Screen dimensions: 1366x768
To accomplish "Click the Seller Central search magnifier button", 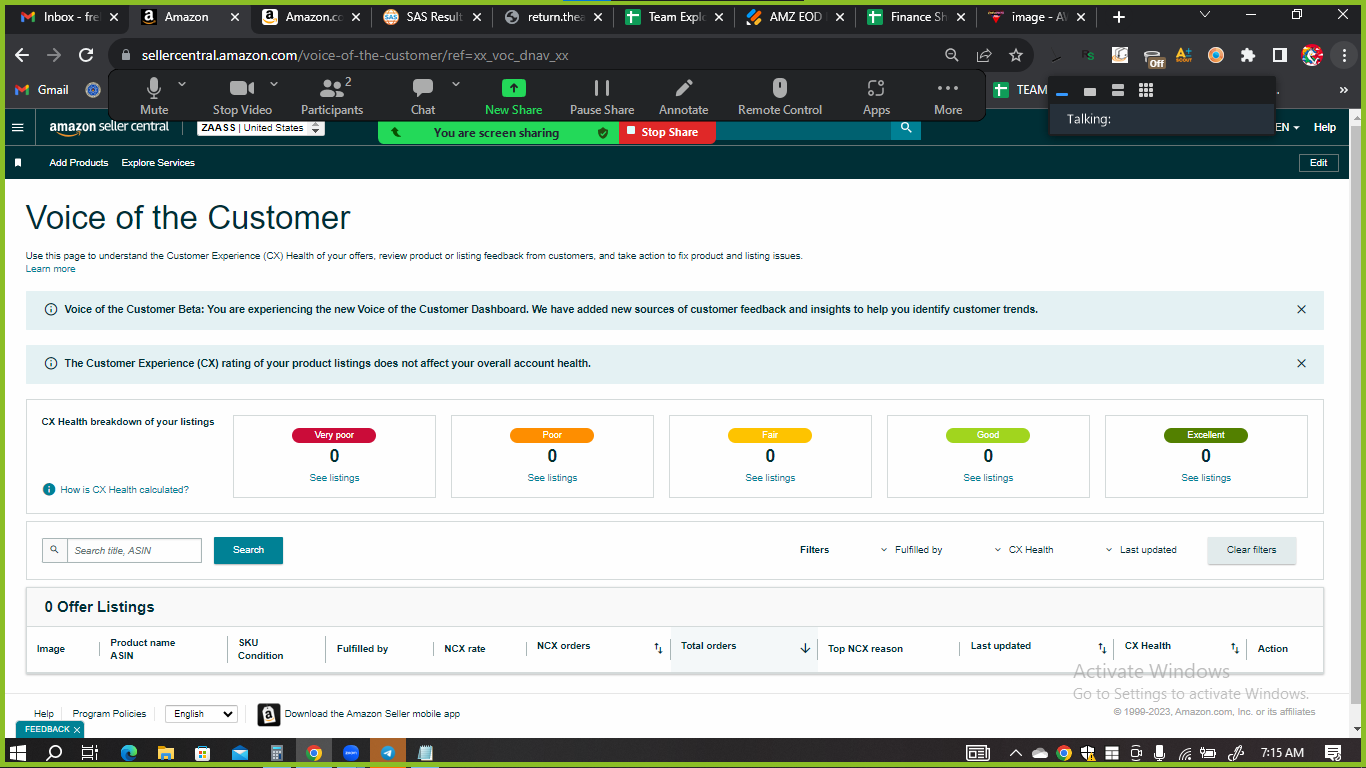I will tap(906, 128).
